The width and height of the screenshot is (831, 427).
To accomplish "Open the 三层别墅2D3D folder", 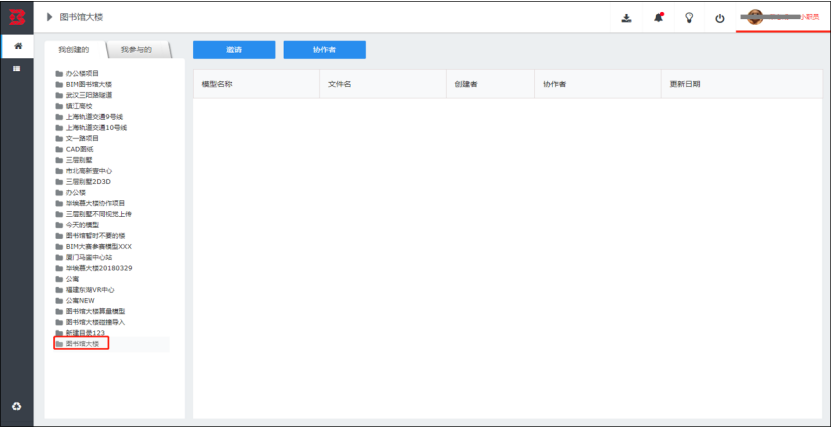I will 83,182.
